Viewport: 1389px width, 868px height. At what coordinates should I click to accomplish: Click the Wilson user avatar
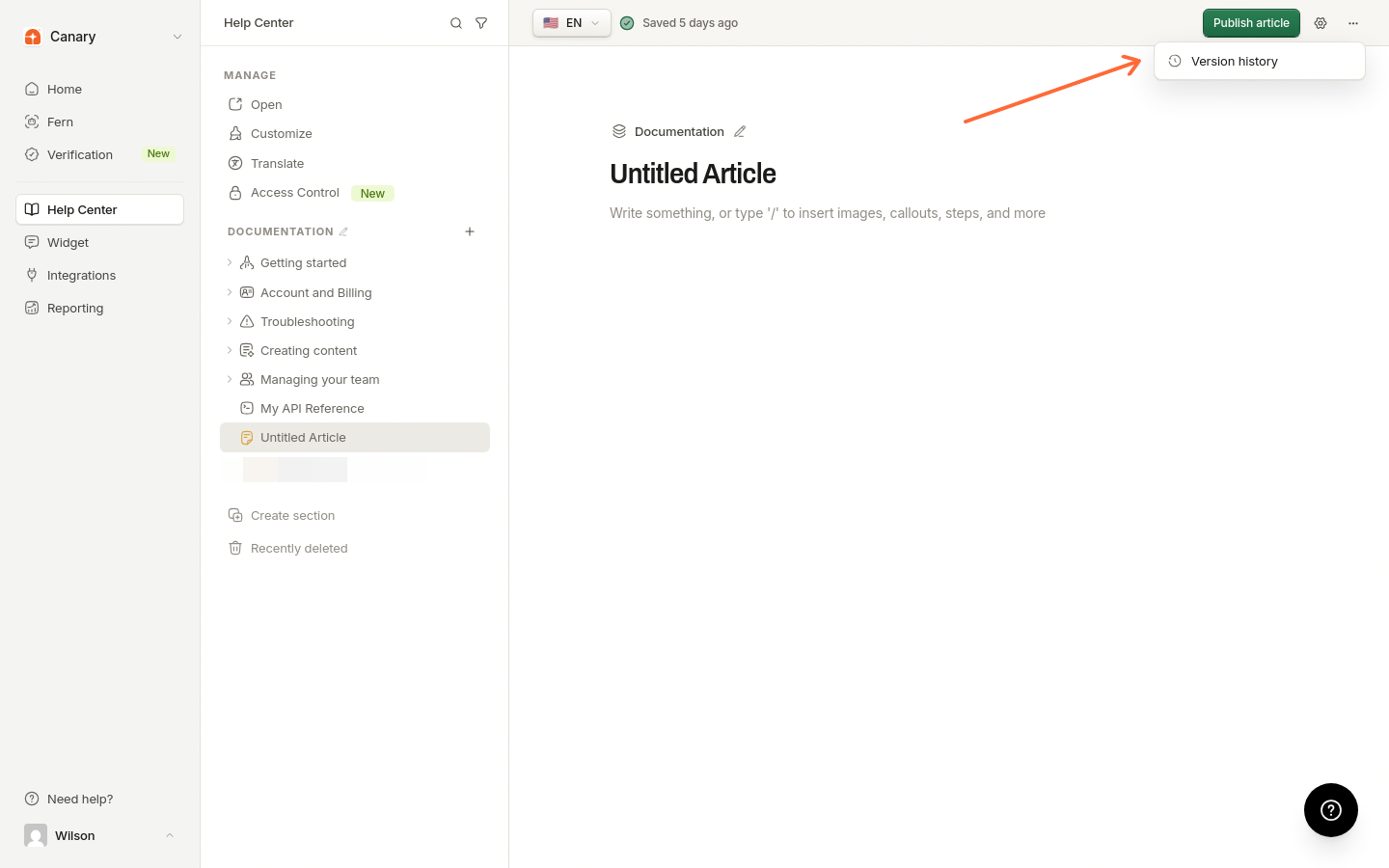click(x=36, y=835)
